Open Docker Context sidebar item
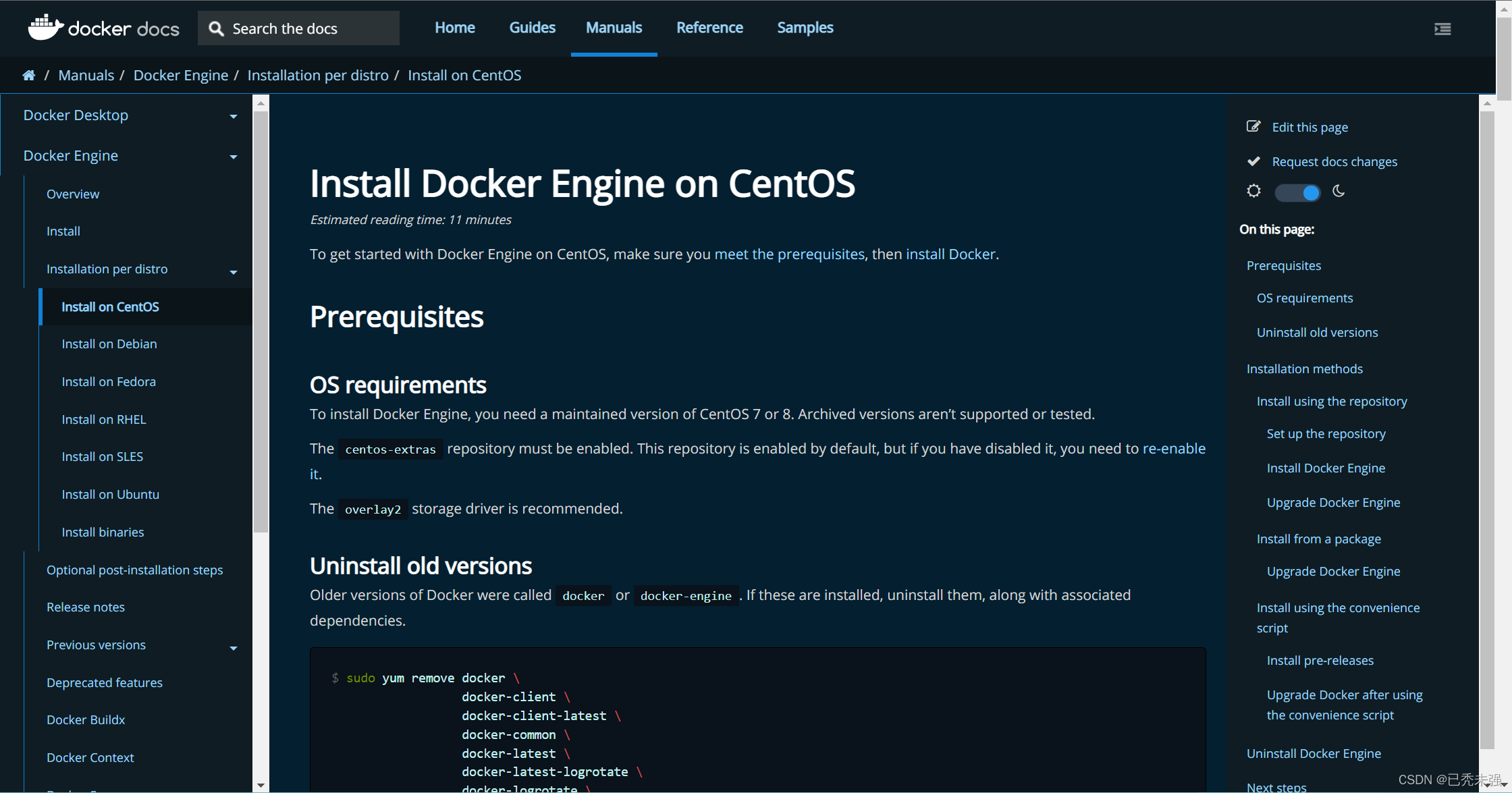Screen dimensions: 1512x793 90,757
